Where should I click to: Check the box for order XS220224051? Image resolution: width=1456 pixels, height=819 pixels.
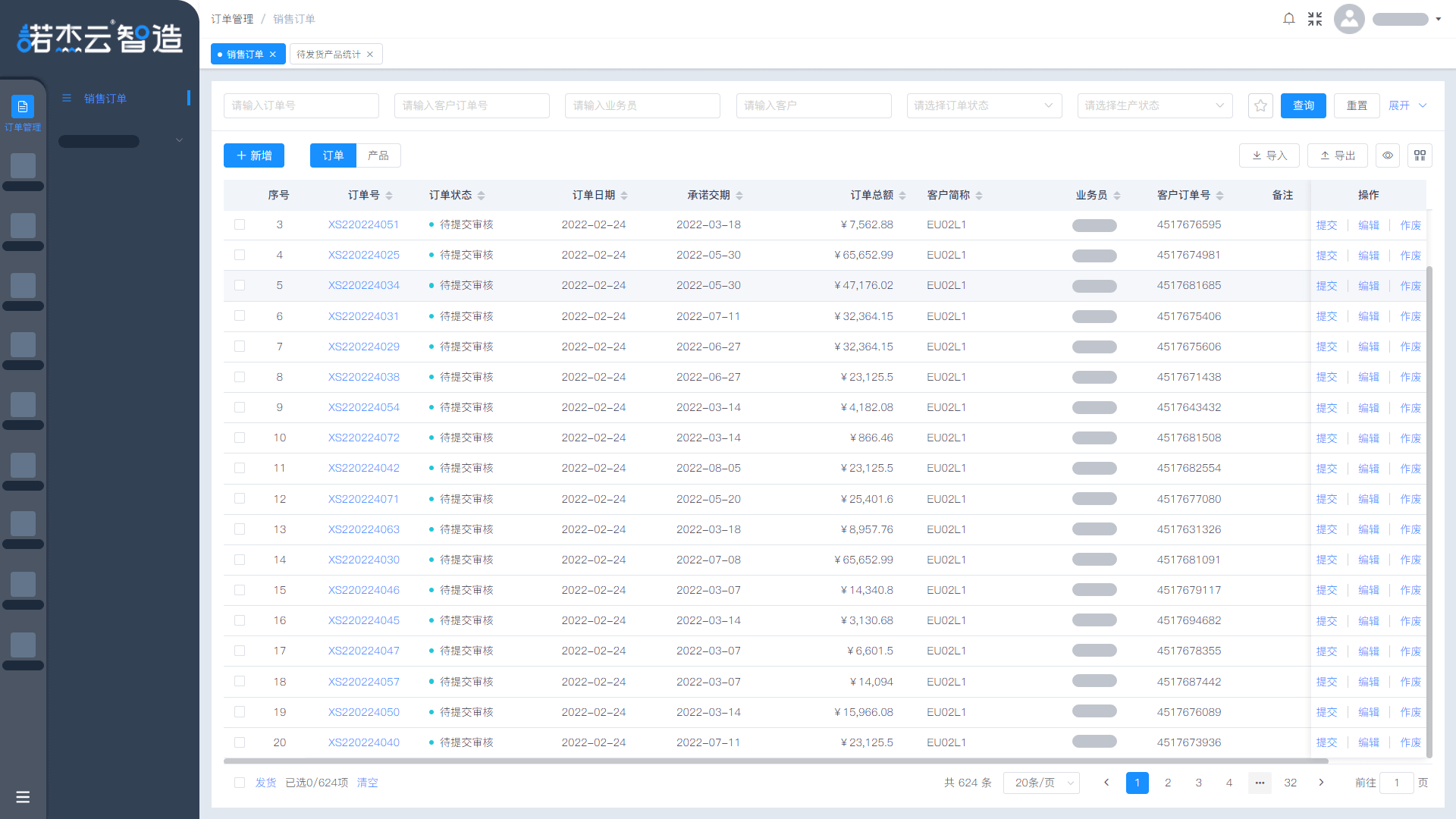click(240, 224)
